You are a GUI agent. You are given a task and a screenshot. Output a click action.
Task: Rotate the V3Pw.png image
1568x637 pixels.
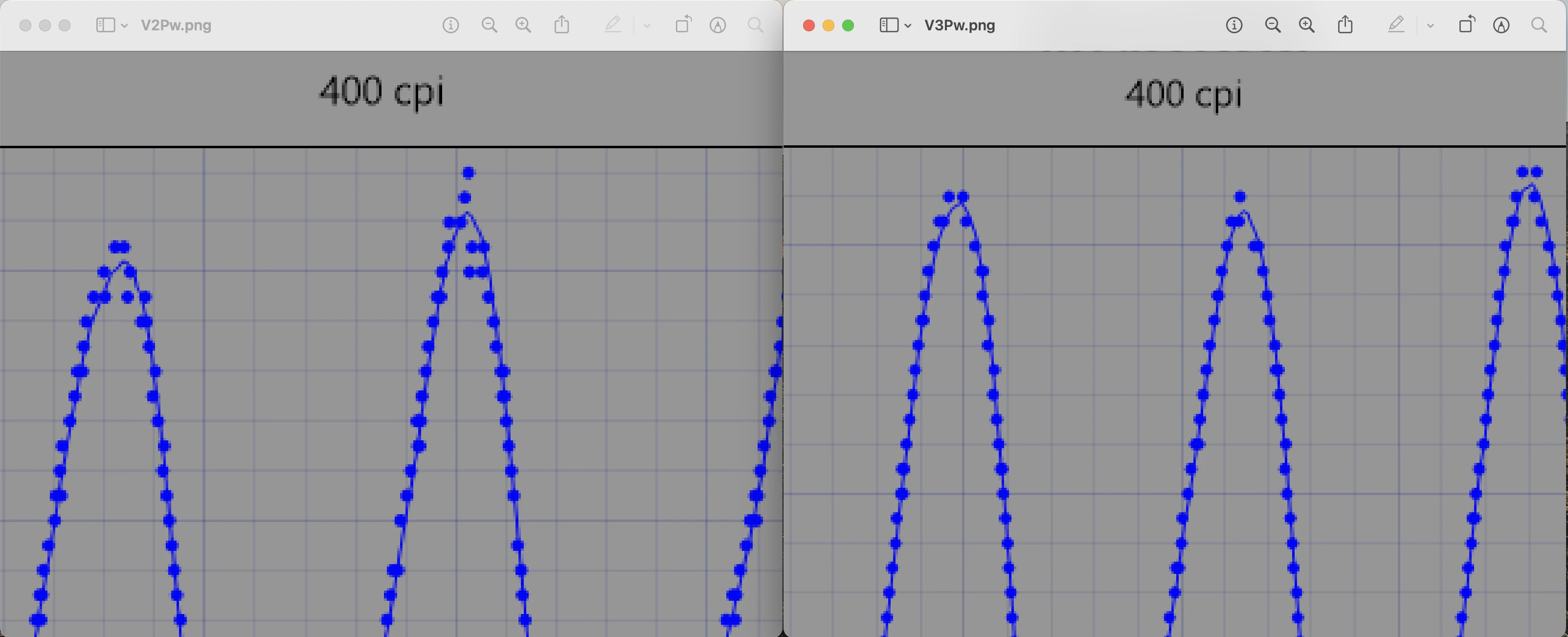(1467, 25)
